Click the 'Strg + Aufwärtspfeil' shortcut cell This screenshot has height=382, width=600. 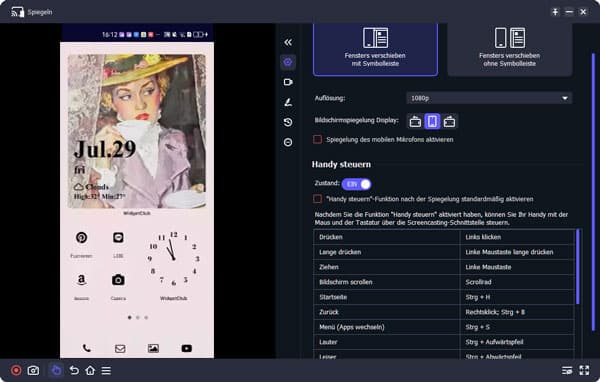click(x=517, y=342)
